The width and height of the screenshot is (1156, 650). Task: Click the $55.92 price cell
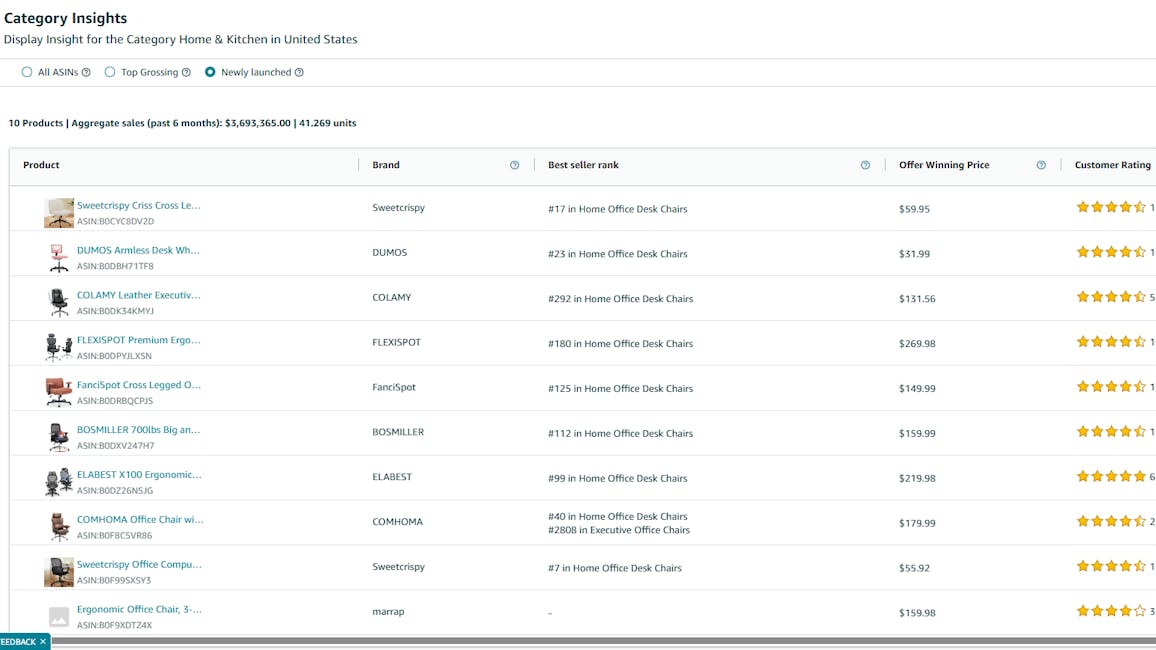[914, 568]
